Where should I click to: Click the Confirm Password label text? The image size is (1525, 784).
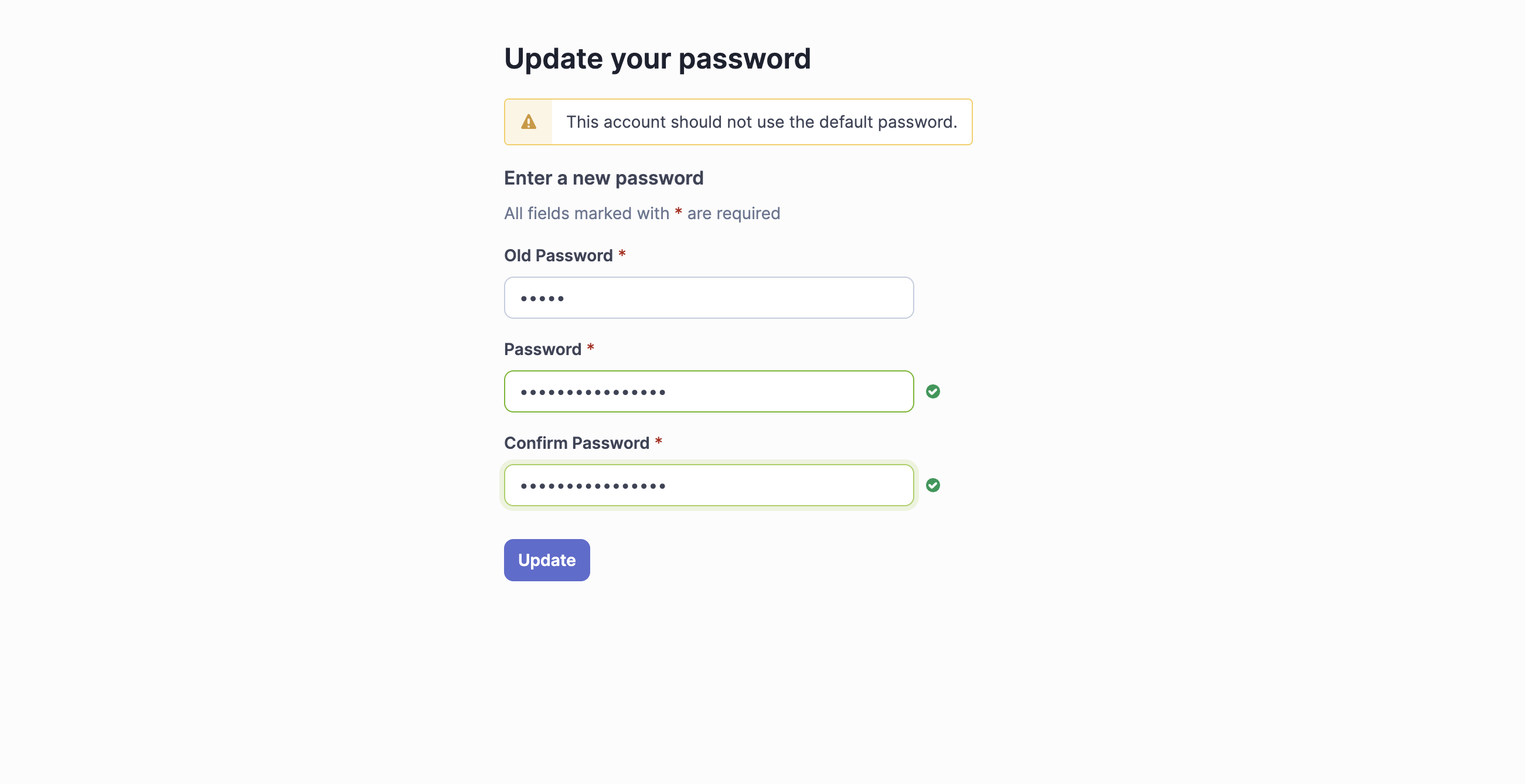[x=576, y=443]
